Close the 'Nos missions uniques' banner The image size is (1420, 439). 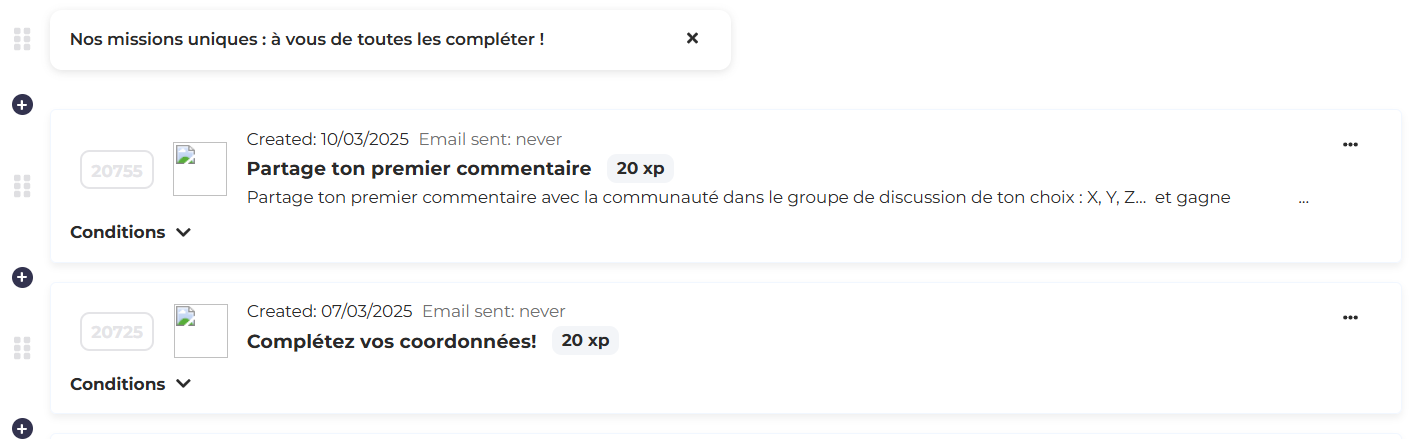point(692,39)
